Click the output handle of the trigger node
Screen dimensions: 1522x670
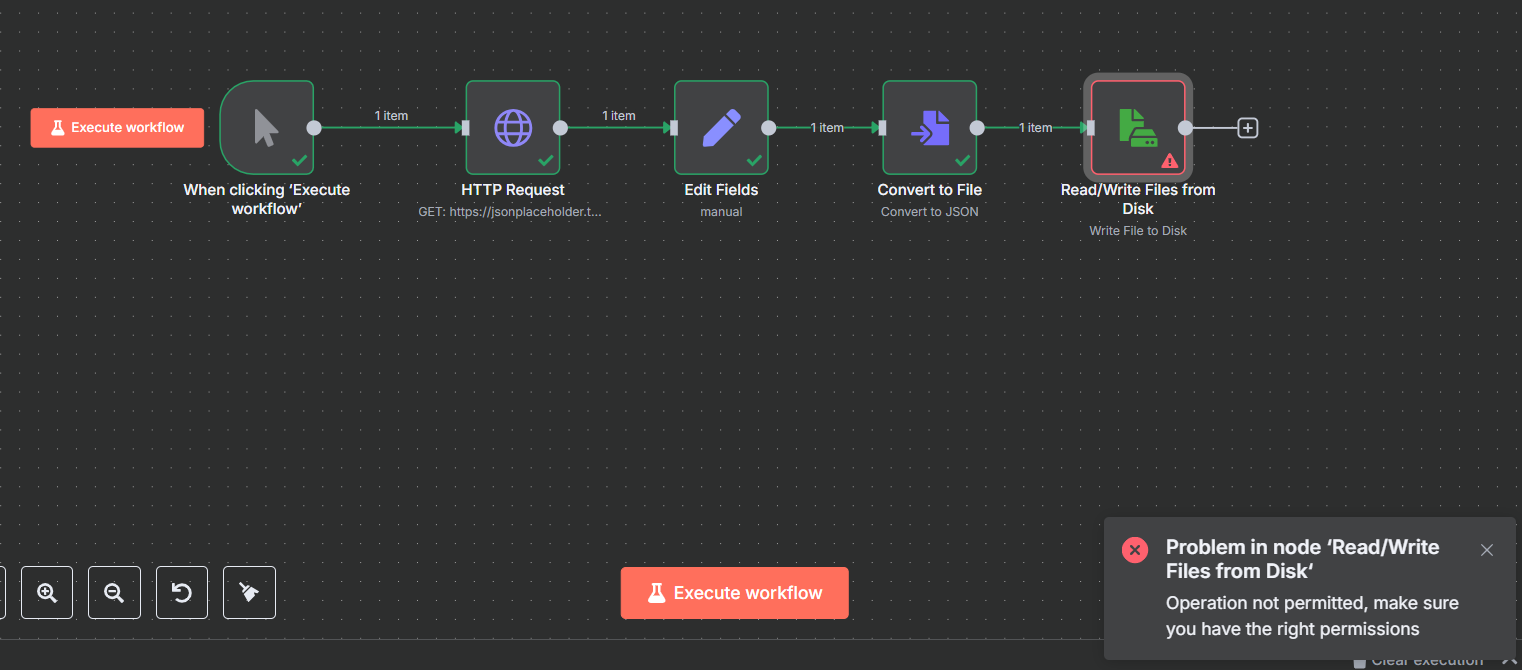[x=314, y=128]
